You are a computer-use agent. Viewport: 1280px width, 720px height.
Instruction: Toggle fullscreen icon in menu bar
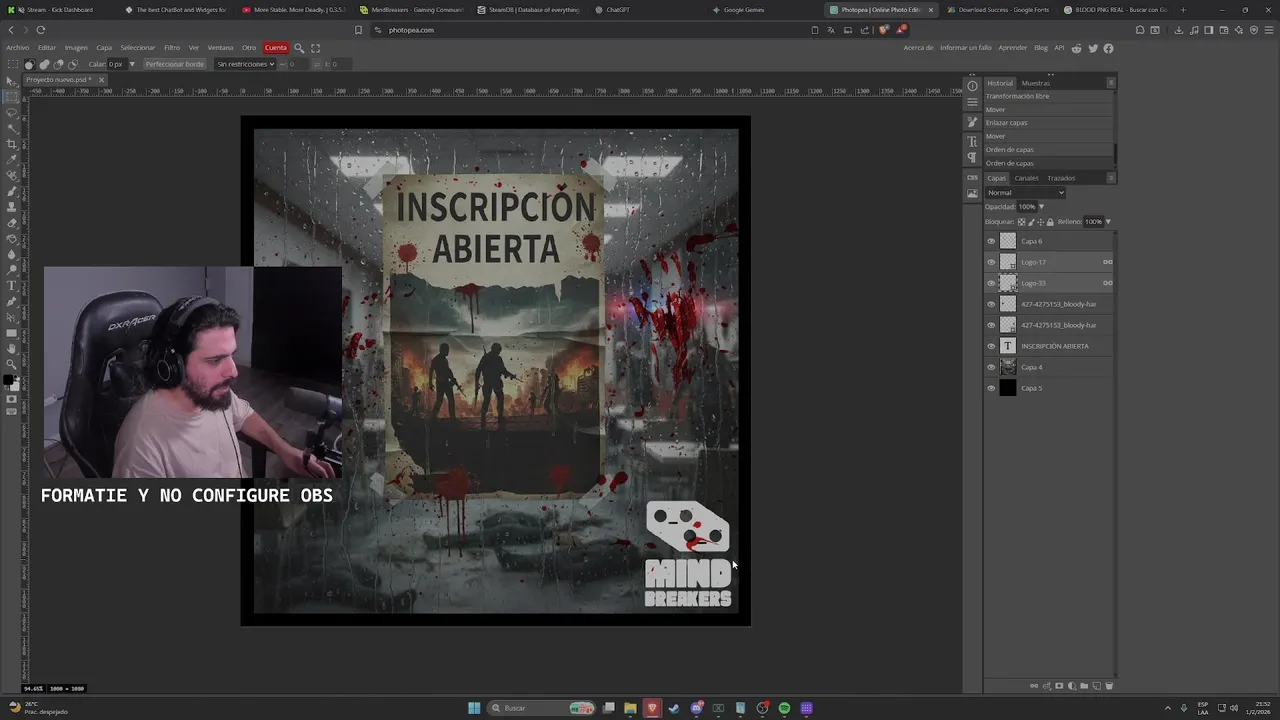(x=316, y=48)
